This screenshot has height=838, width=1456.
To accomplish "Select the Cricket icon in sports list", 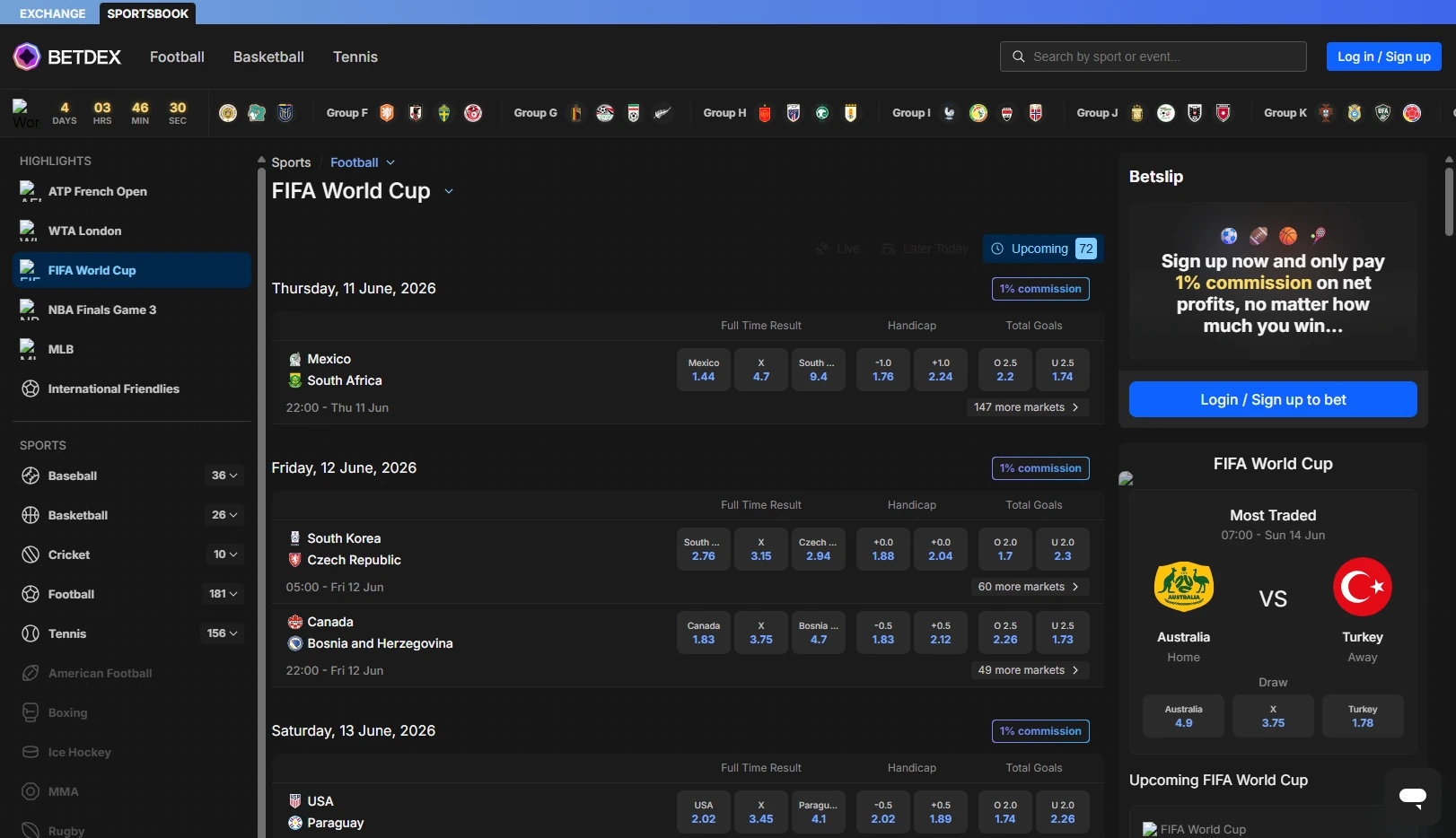I will [x=31, y=554].
